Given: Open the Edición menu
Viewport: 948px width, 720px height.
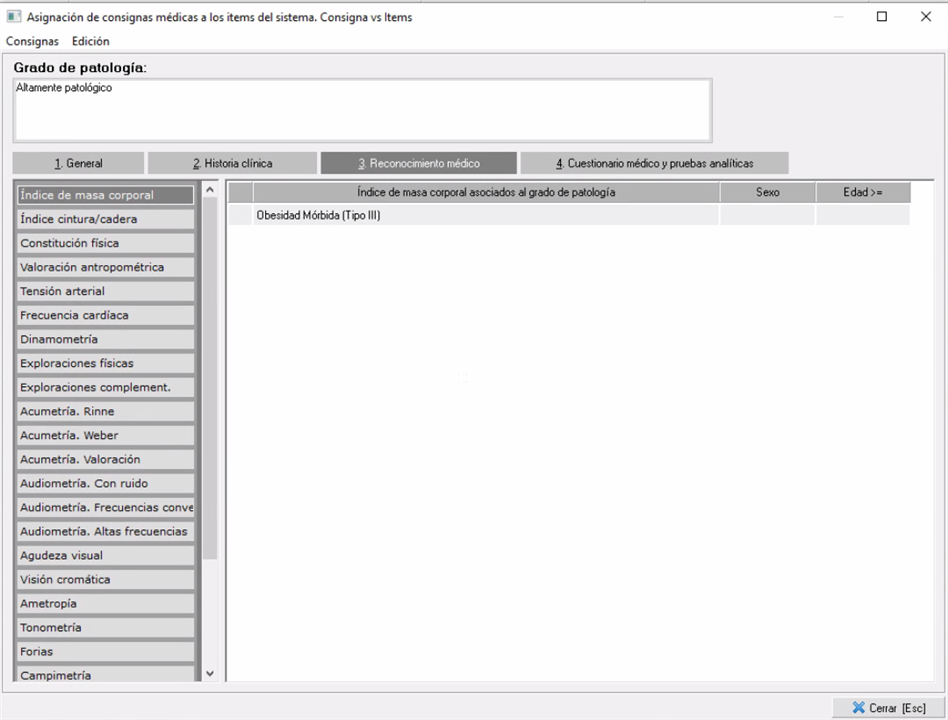Looking at the screenshot, I should pos(90,41).
